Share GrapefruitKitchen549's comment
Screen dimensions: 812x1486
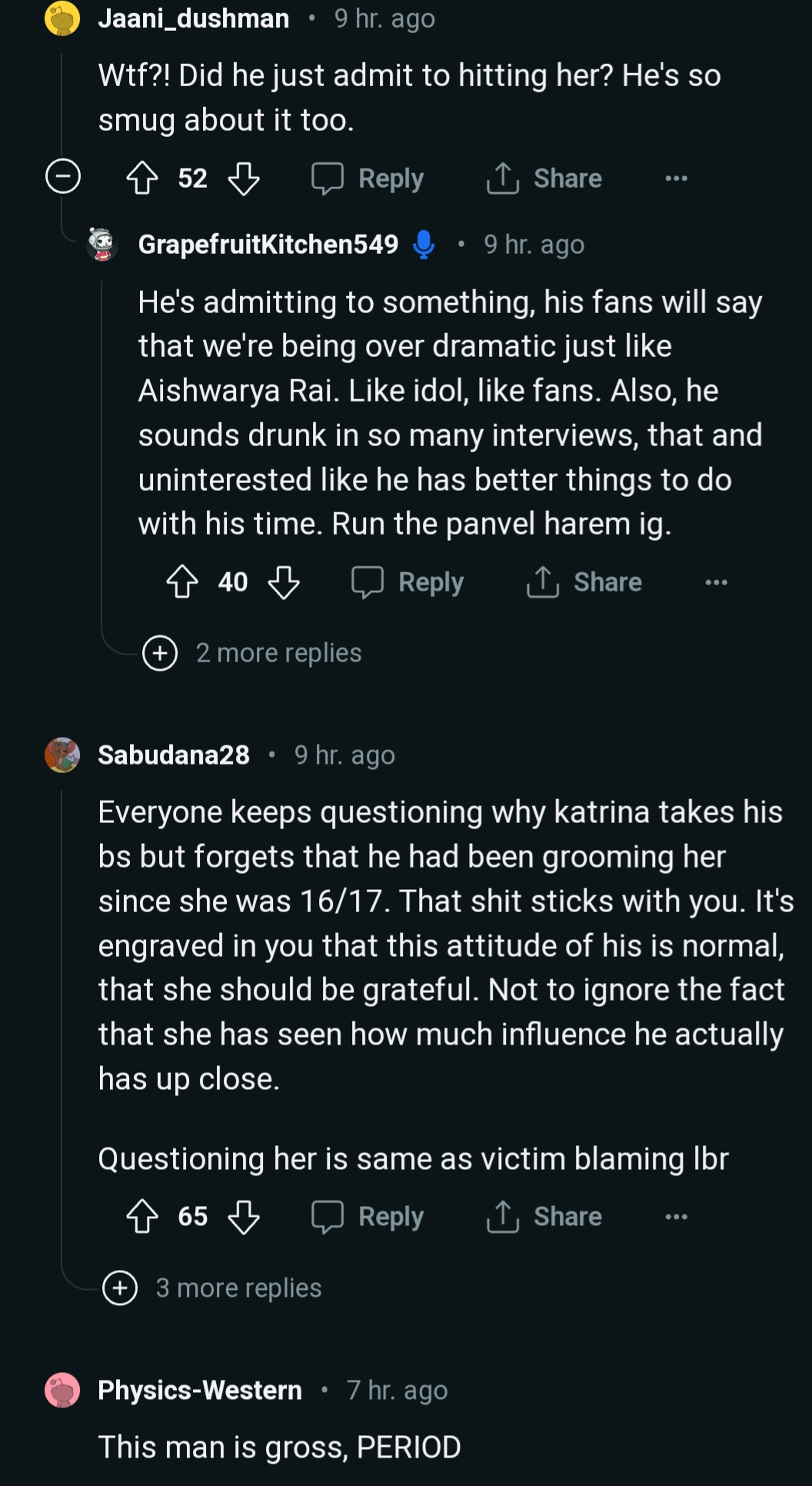[584, 582]
